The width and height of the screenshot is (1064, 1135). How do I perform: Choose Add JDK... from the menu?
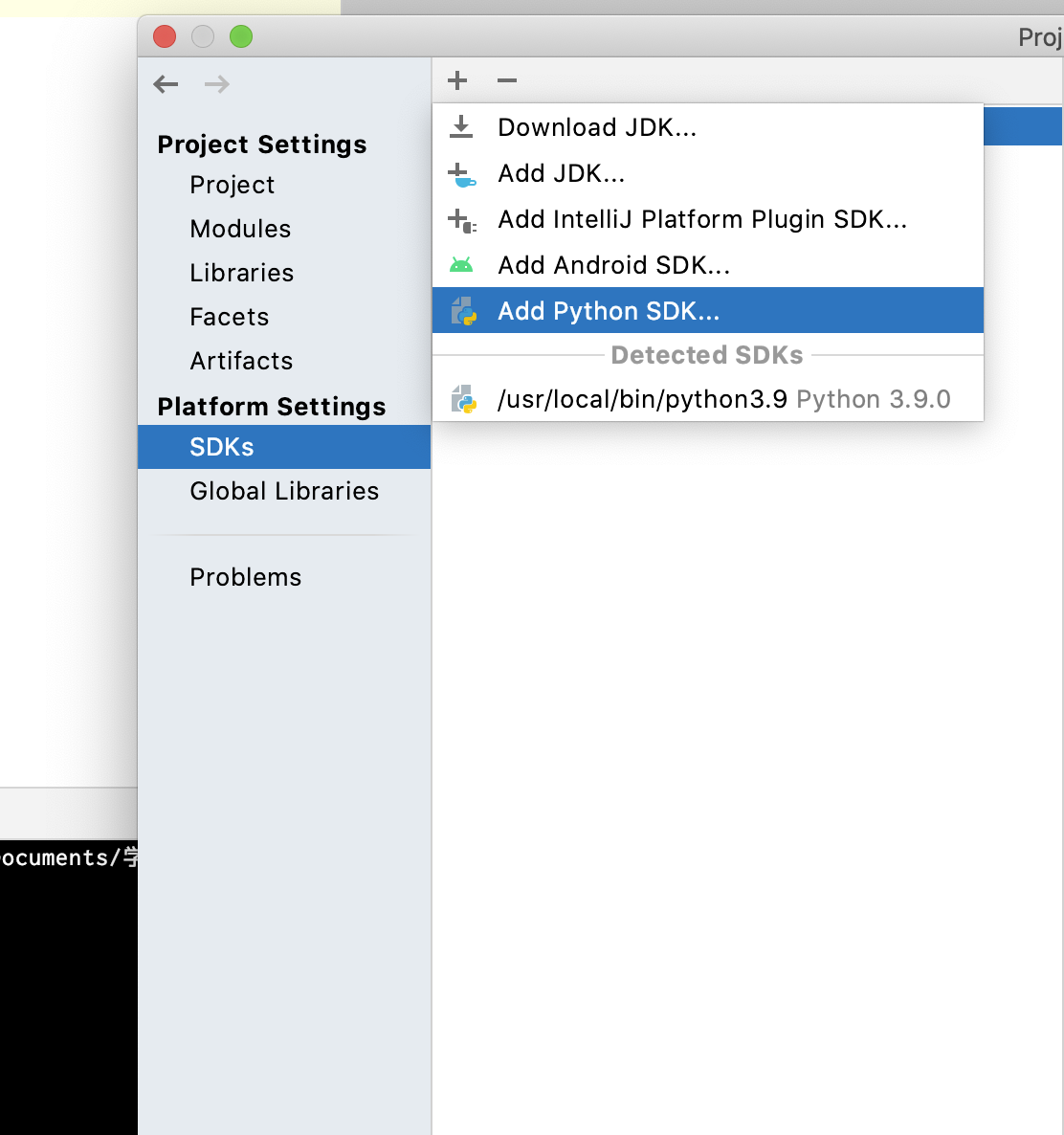tap(708, 174)
